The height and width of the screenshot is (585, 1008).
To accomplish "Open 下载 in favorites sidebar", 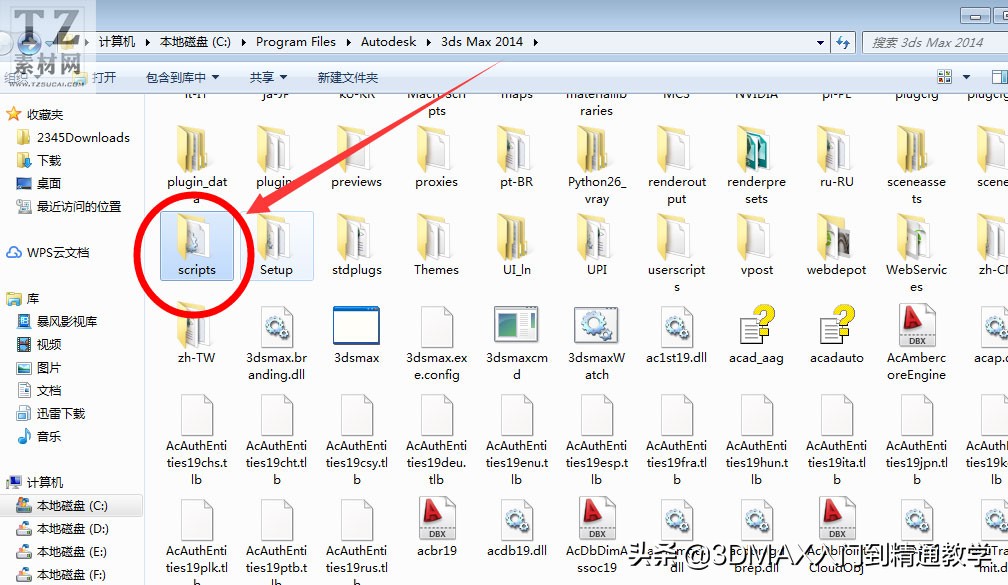I will click(x=39, y=161).
